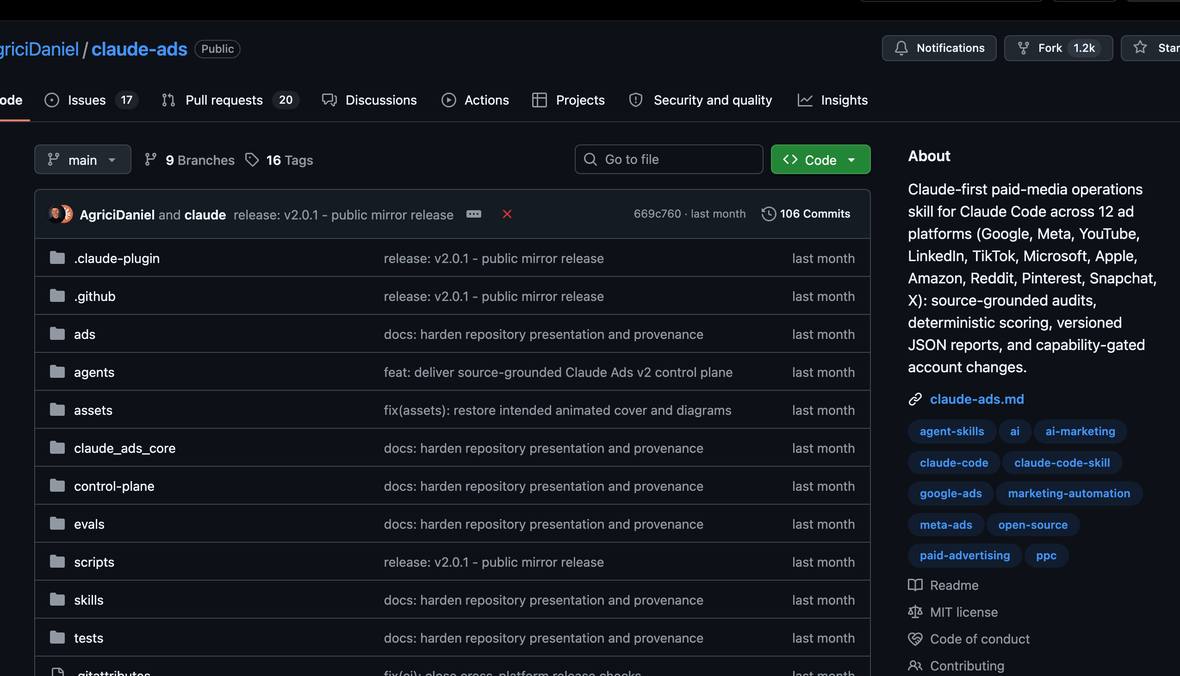Switch to the Insights tab

(x=832, y=100)
